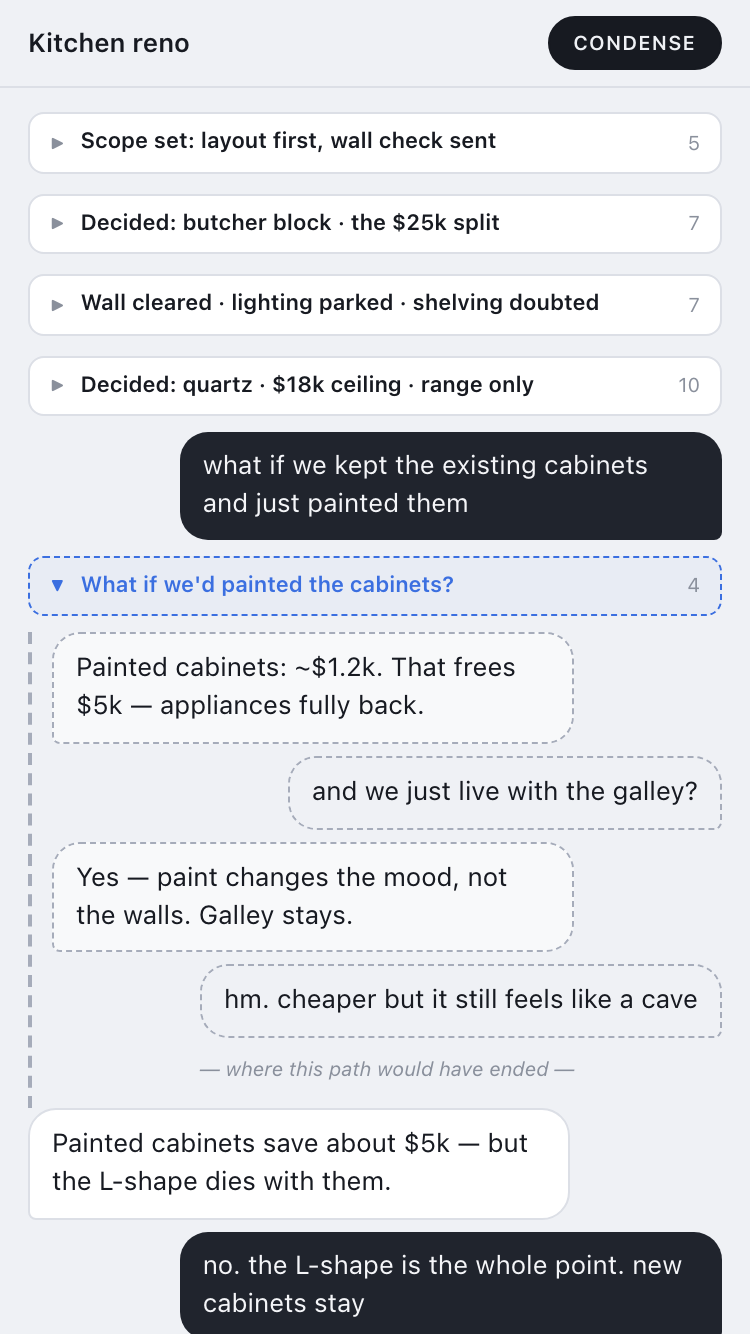
Task: Open "Scope set: layout first, wall check sent" summary
Action: click(x=375, y=142)
